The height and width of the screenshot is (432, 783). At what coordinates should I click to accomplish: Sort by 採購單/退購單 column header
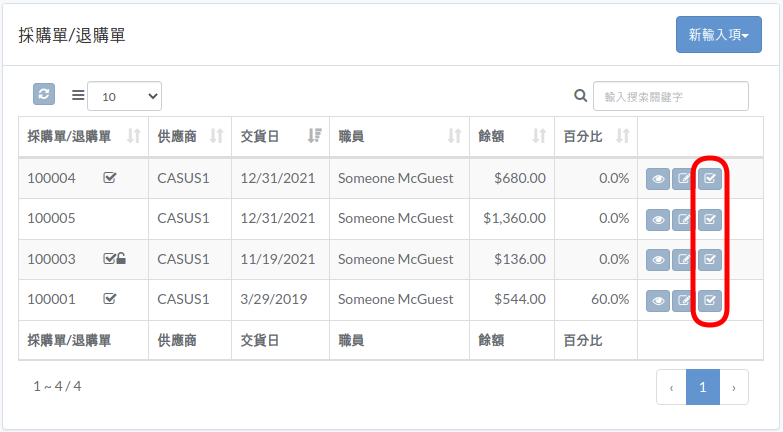pos(83,136)
